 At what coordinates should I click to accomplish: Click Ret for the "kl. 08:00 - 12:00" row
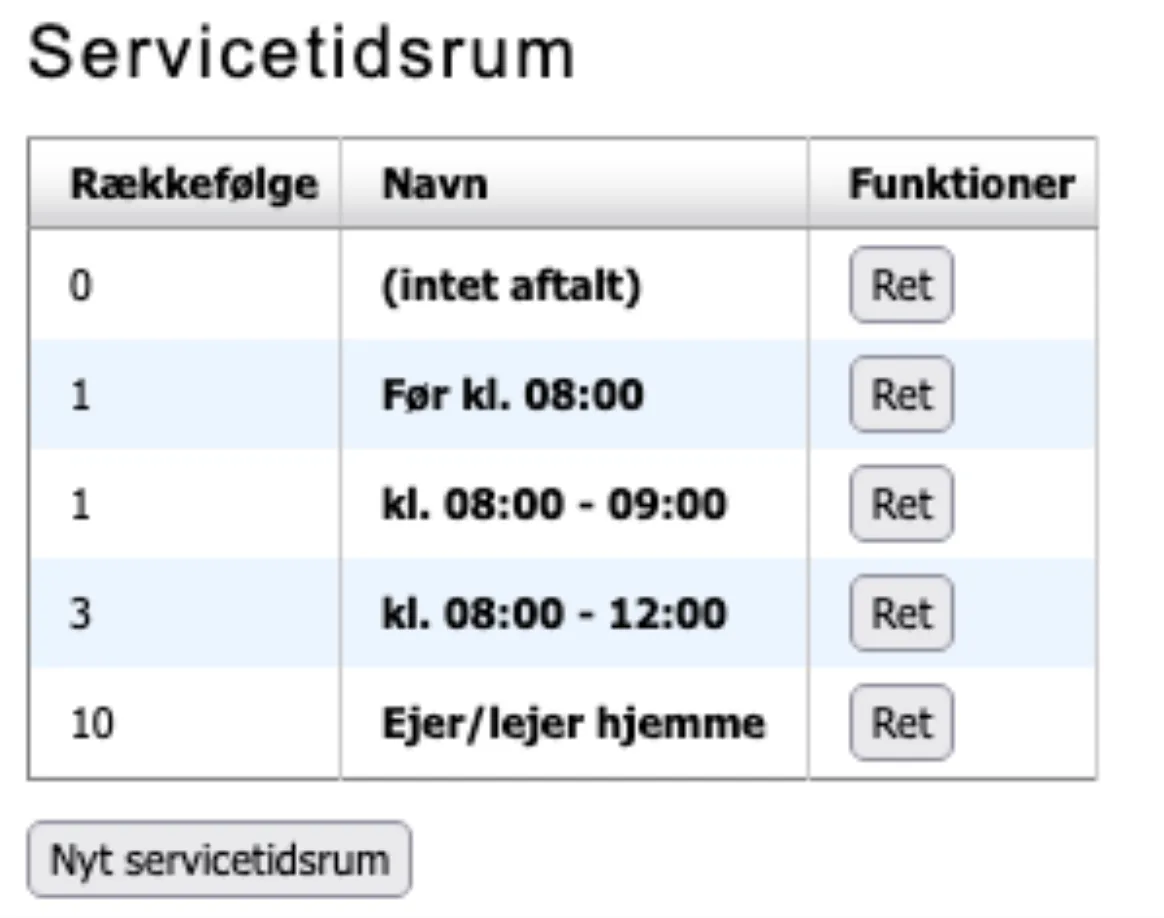click(900, 613)
